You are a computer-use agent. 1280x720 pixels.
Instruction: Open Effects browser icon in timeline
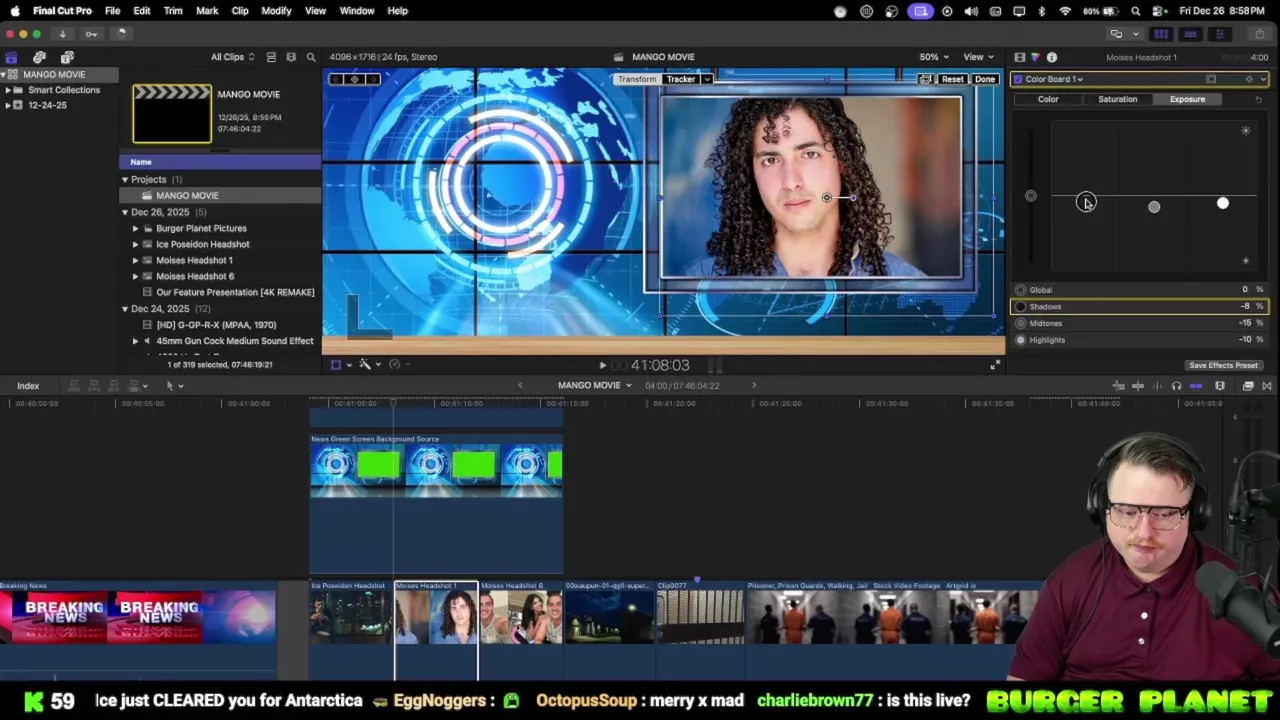point(1248,386)
